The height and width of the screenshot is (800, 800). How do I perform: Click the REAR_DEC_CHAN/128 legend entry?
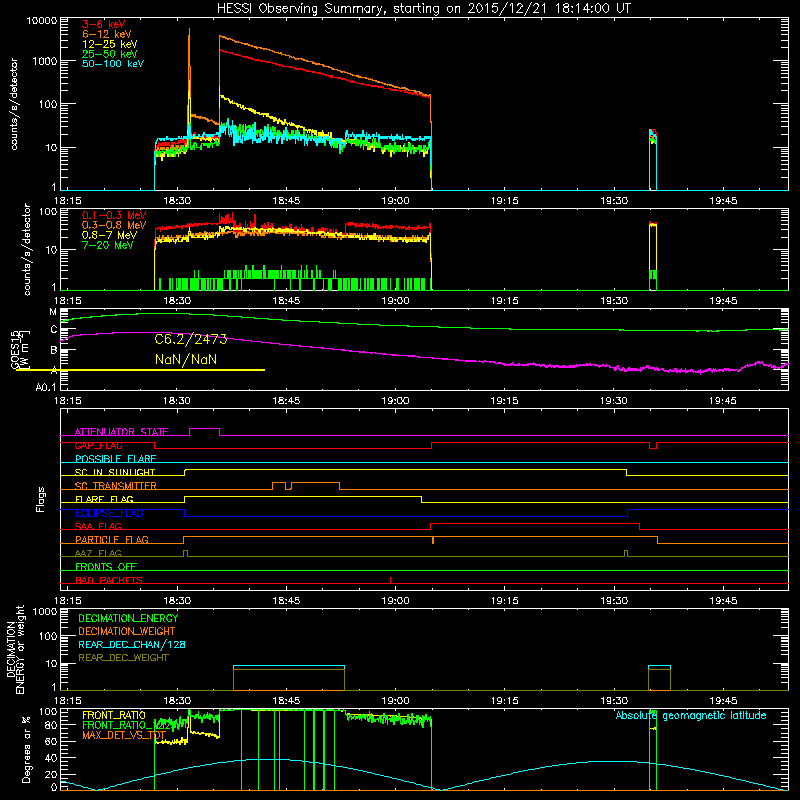pos(132,644)
